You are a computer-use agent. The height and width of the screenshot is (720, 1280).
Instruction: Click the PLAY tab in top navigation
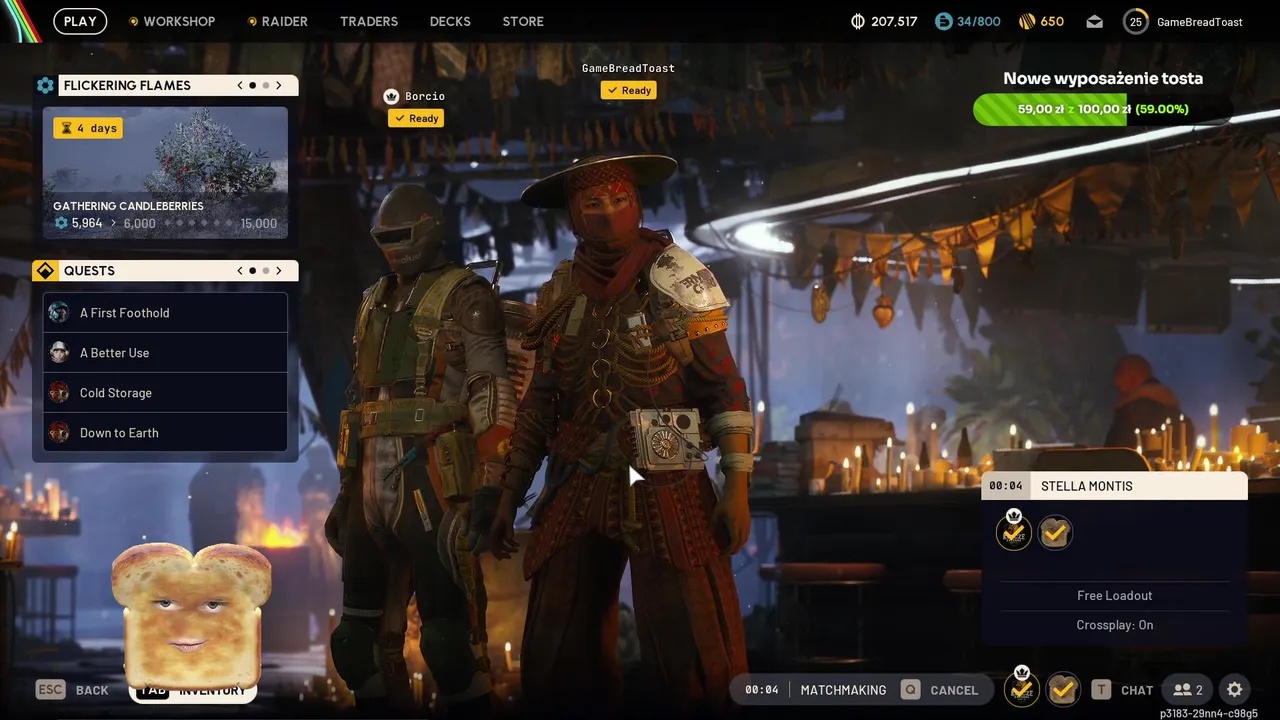click(x=80, y=21)
